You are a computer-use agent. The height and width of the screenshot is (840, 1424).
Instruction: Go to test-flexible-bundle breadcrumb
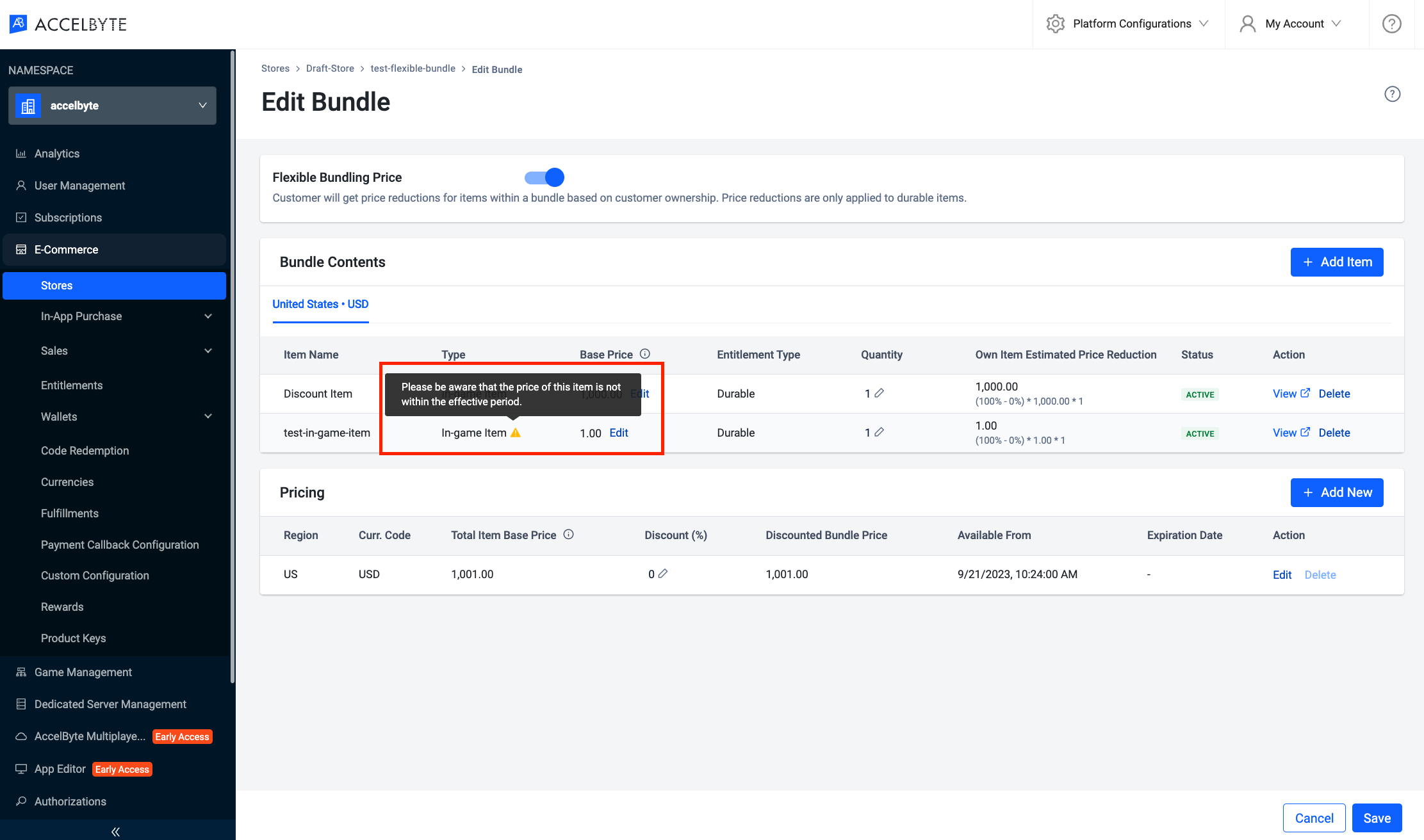click(413, 69)
